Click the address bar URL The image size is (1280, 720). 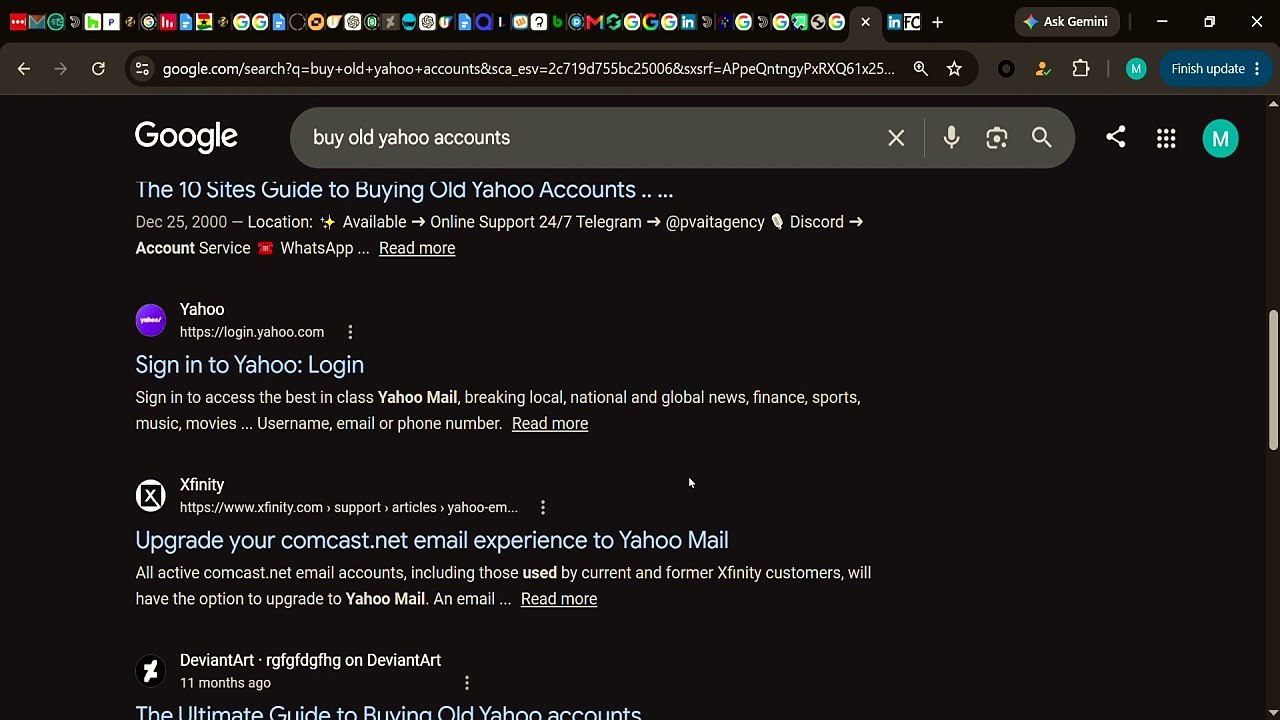[x=528, y=69]
